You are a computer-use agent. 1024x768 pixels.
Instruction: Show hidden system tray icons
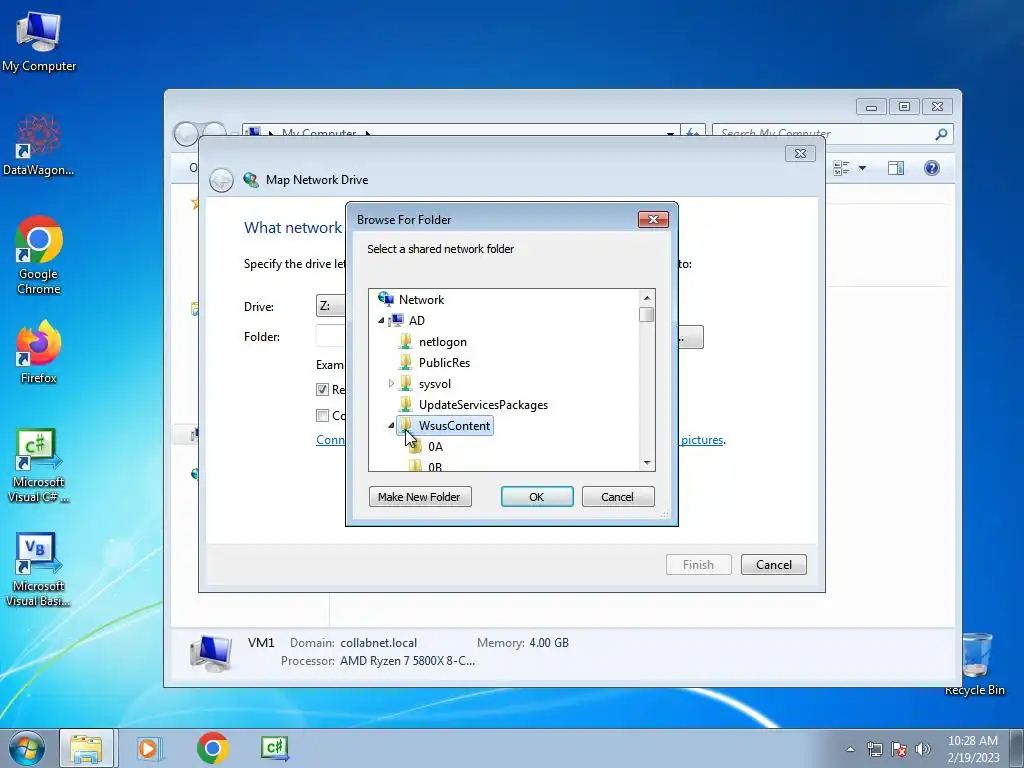pos(850,749)
